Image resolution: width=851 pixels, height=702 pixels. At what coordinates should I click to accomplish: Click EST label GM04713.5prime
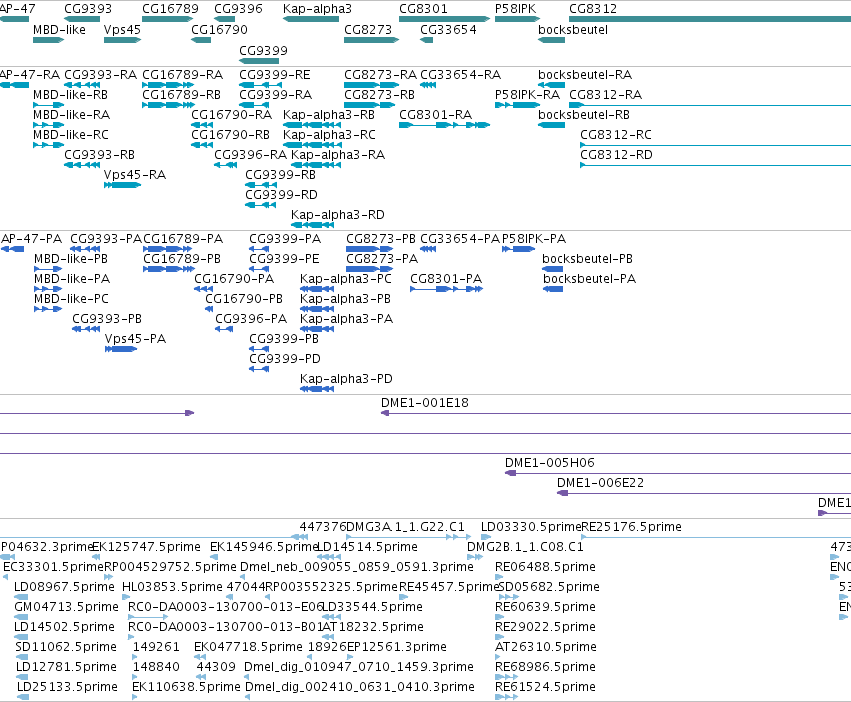66,606
